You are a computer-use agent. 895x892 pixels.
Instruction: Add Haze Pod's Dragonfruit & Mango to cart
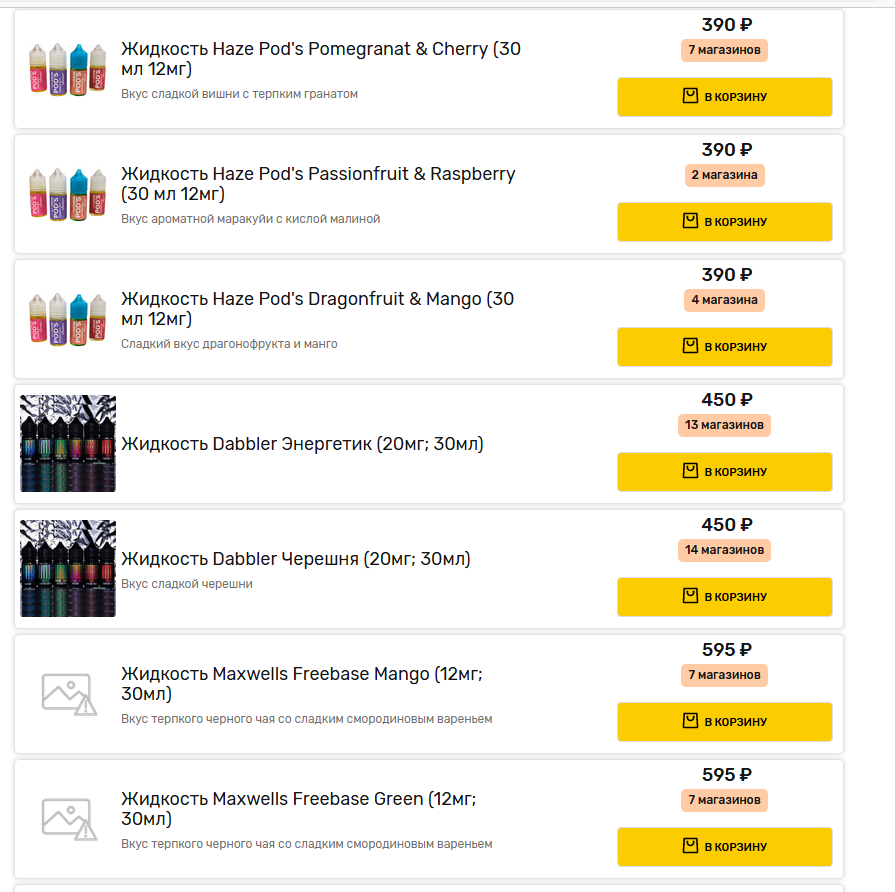[725, 347]
